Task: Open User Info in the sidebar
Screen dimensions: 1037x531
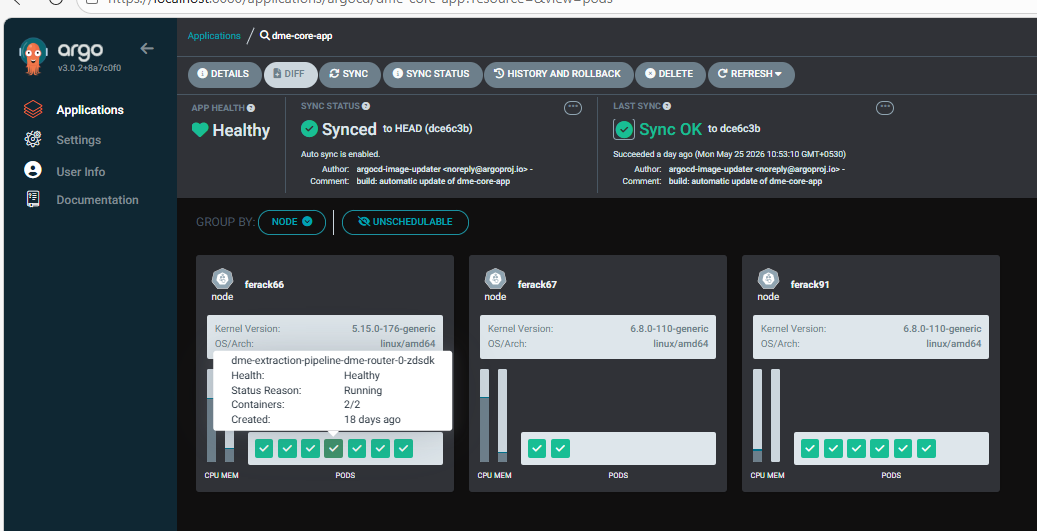Action: 81,171
